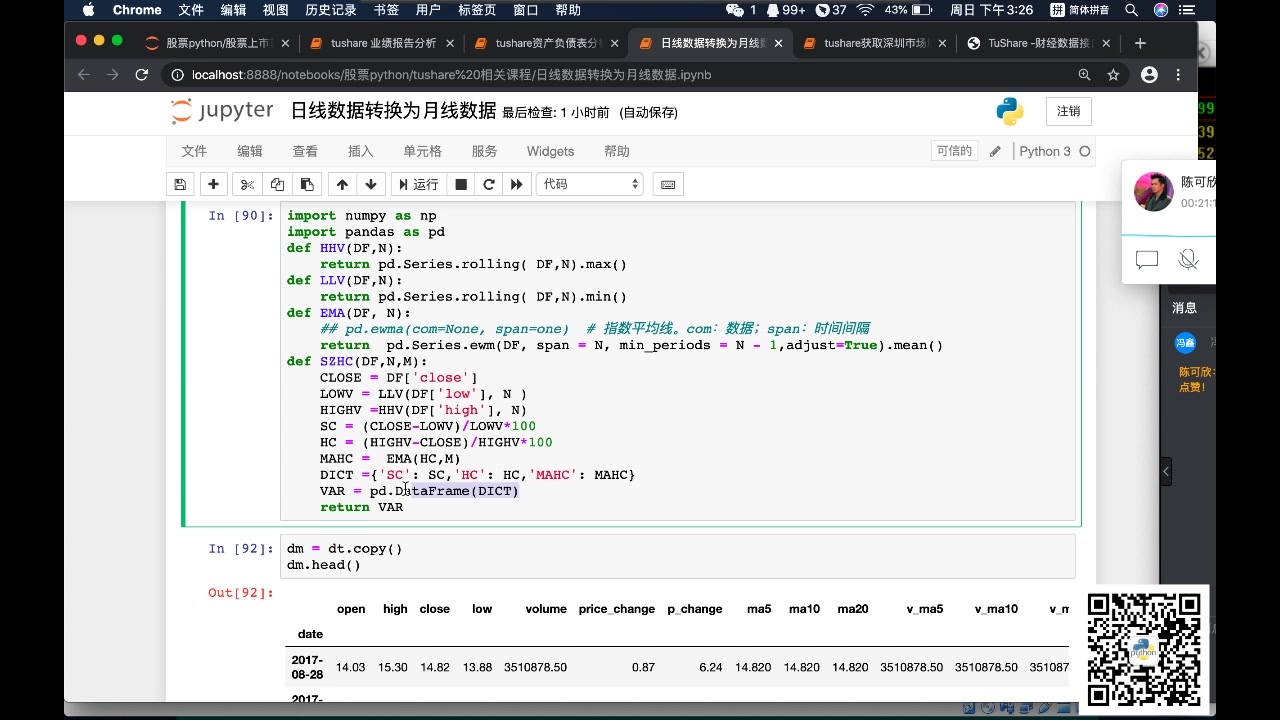Move selected cell up with up arrow

point(342,184)
